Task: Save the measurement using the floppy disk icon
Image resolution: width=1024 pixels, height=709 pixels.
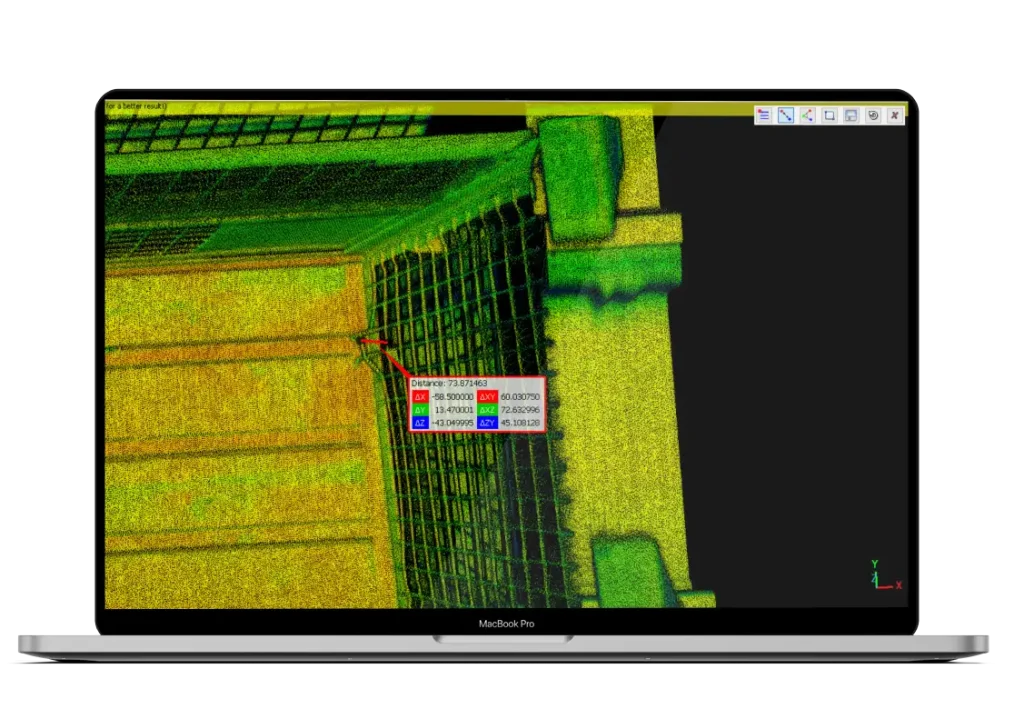Action: (851, 115)
